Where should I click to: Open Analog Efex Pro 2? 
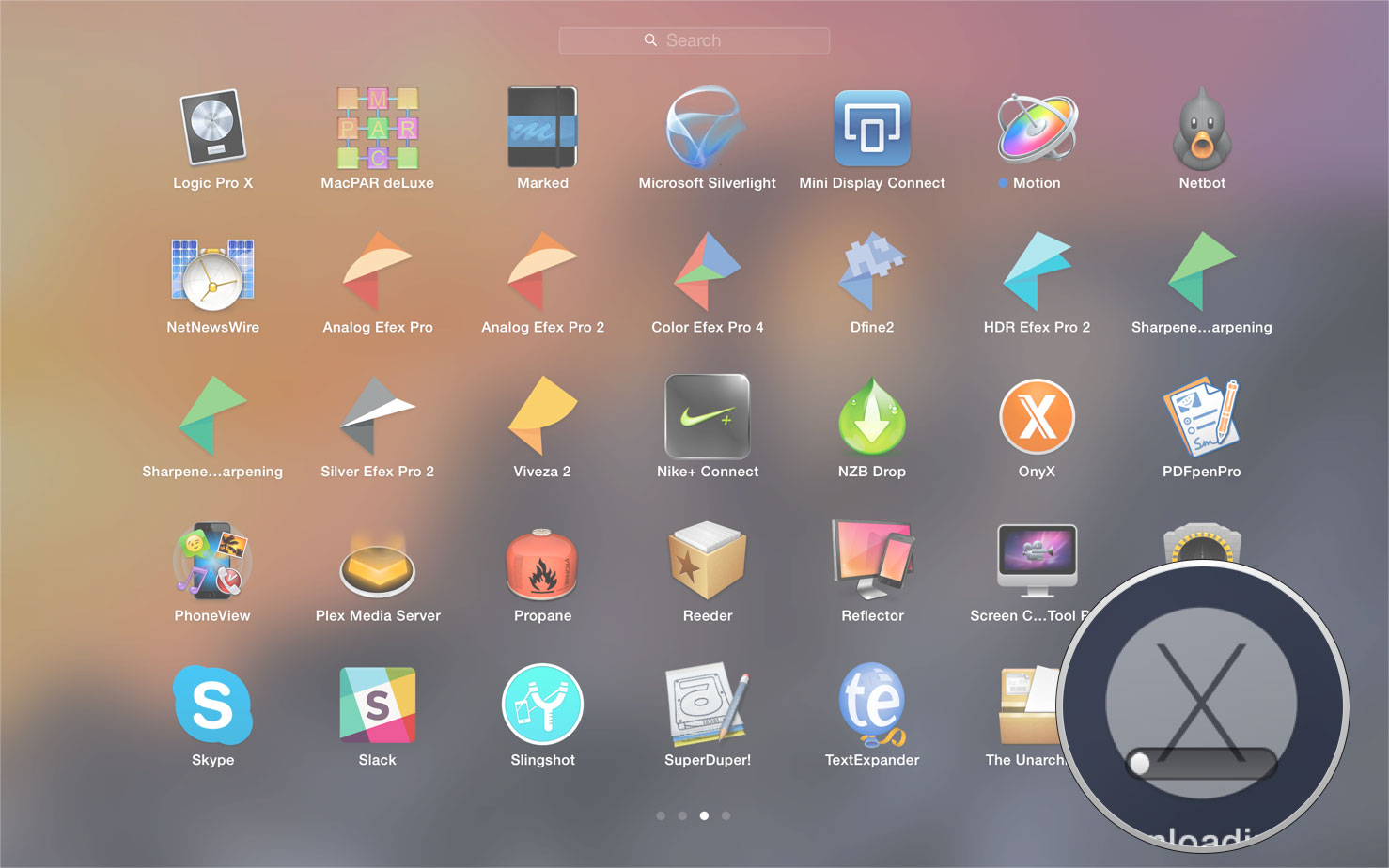542,271
